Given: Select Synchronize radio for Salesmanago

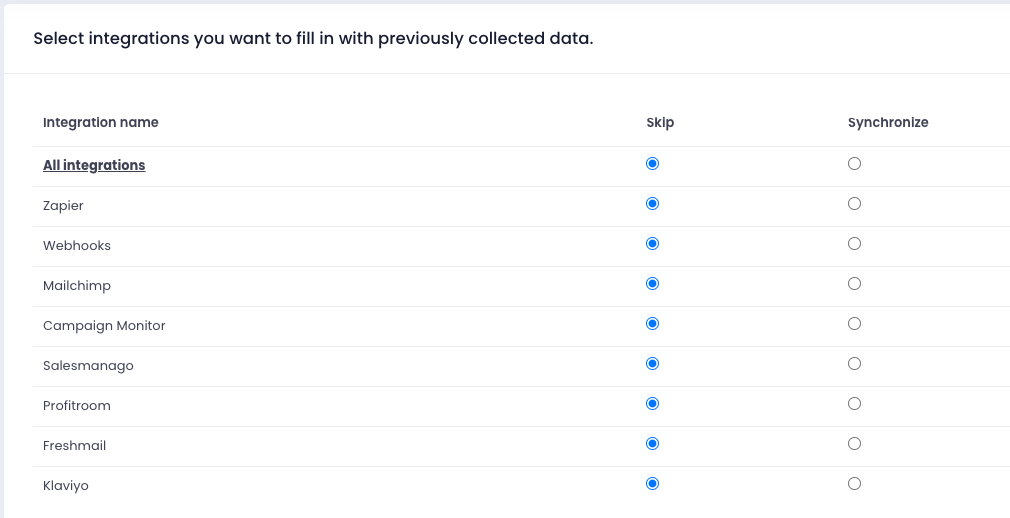Looking at the screenshot, I should (x=854, y=363).
